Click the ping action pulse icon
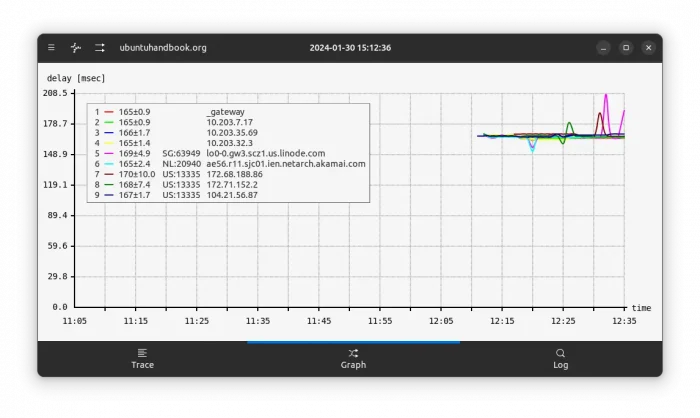Viewport: 700px width, 418px height. [x=76, y=47]
